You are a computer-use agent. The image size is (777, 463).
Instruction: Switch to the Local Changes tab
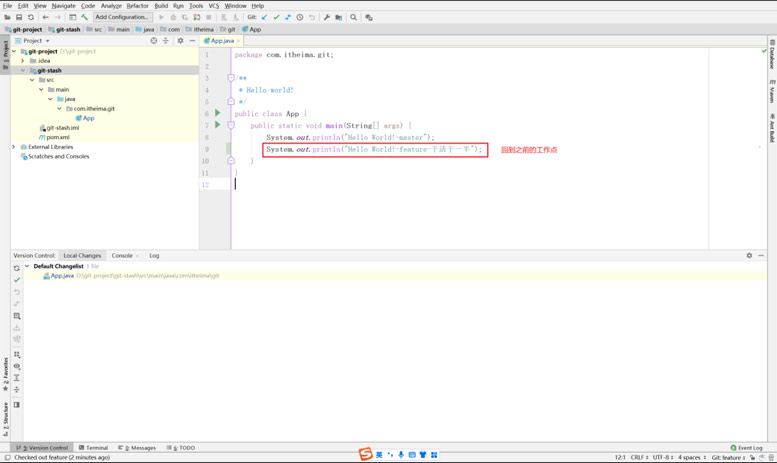point(82,255)
